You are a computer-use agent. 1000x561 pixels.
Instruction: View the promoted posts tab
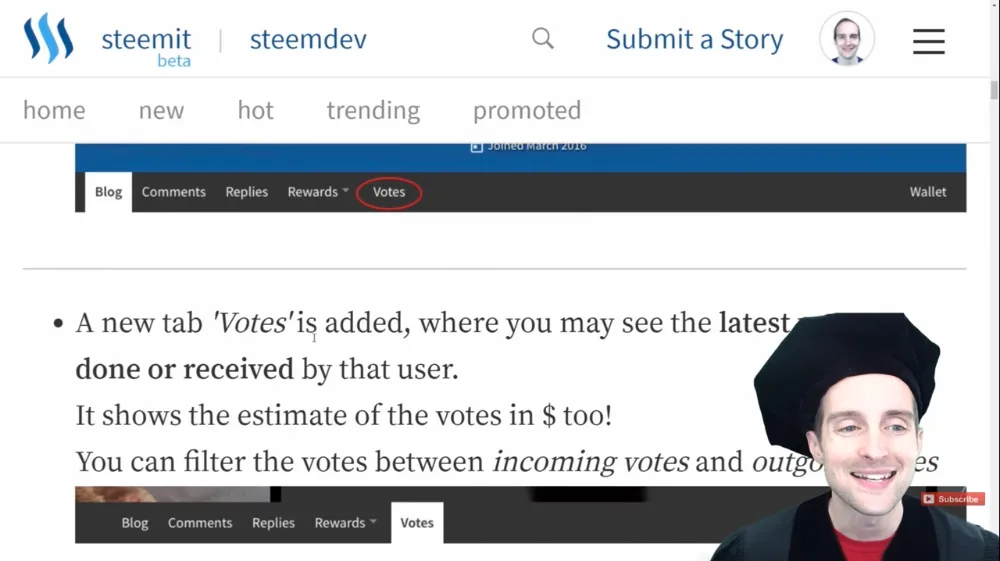[x=527, y=110]
